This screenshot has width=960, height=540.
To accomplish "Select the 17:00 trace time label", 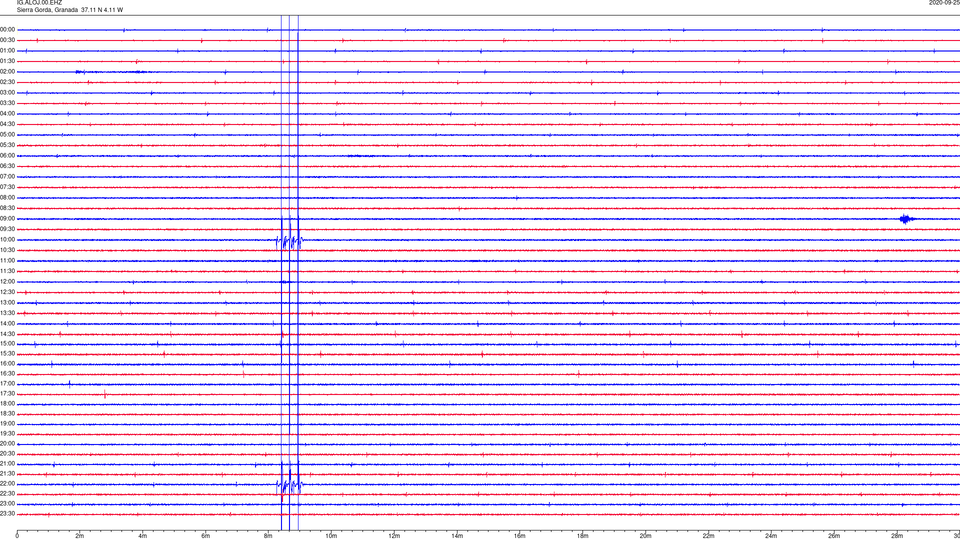I will tap(8, 384).
